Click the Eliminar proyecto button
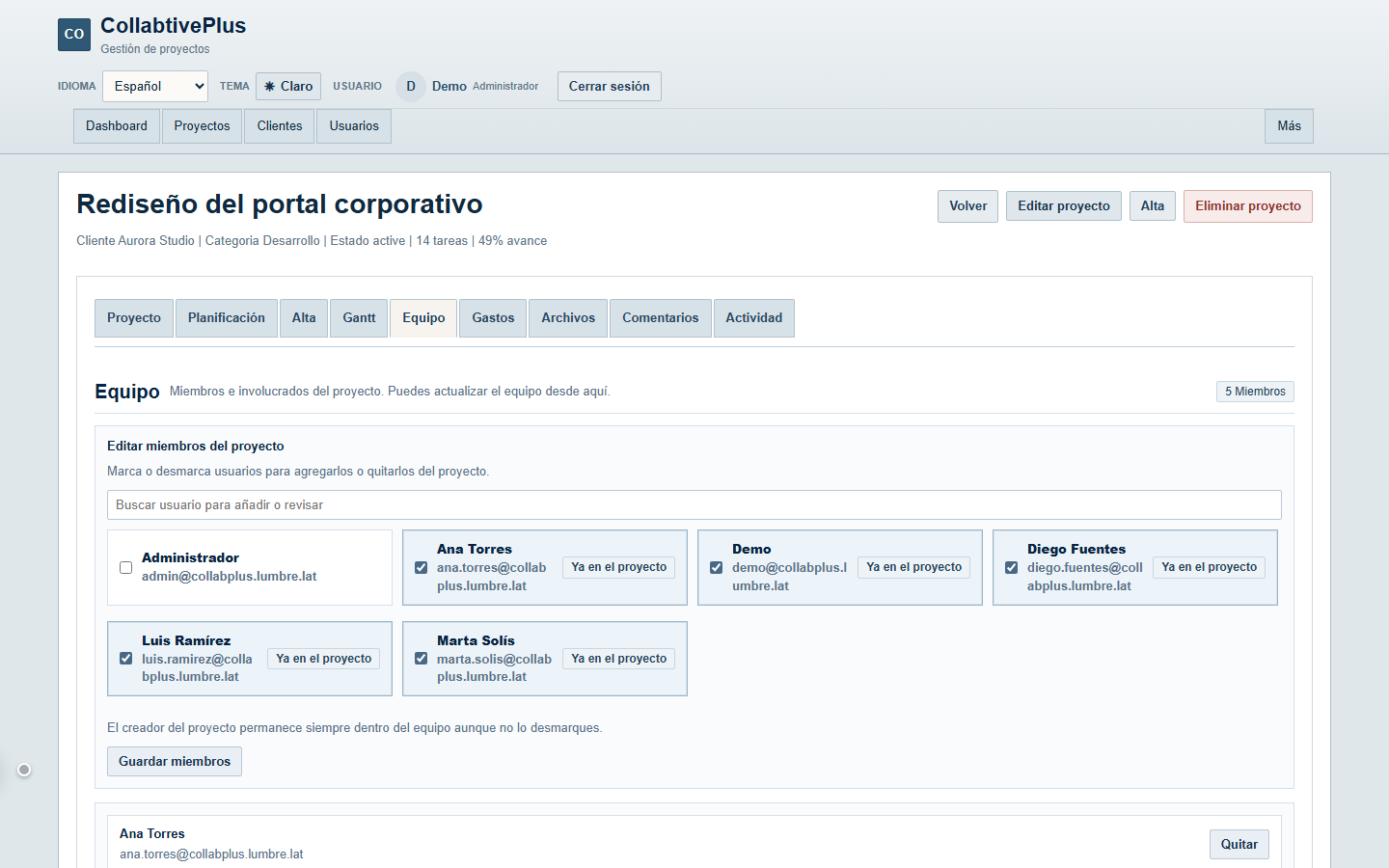This screenshot has height=868, width=1389. tap(1248, 206)
